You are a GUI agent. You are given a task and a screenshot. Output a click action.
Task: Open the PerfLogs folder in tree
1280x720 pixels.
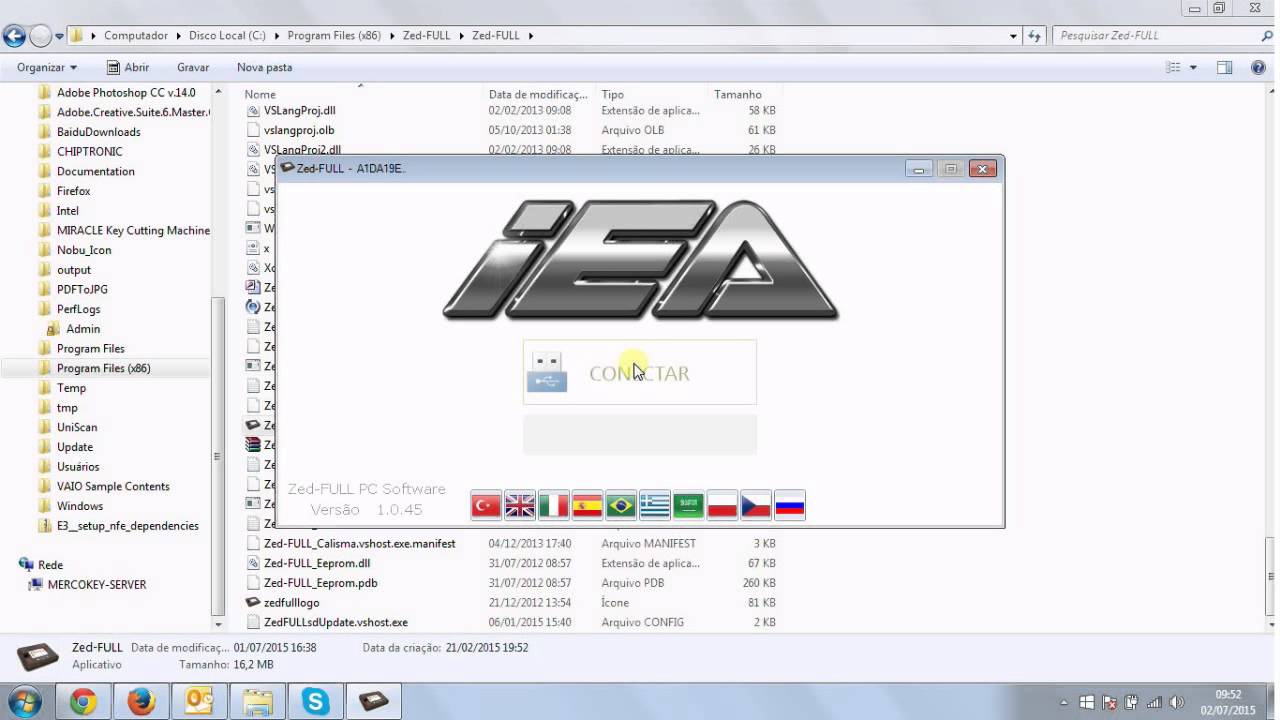pyautogui.click(x=78, y=309)
